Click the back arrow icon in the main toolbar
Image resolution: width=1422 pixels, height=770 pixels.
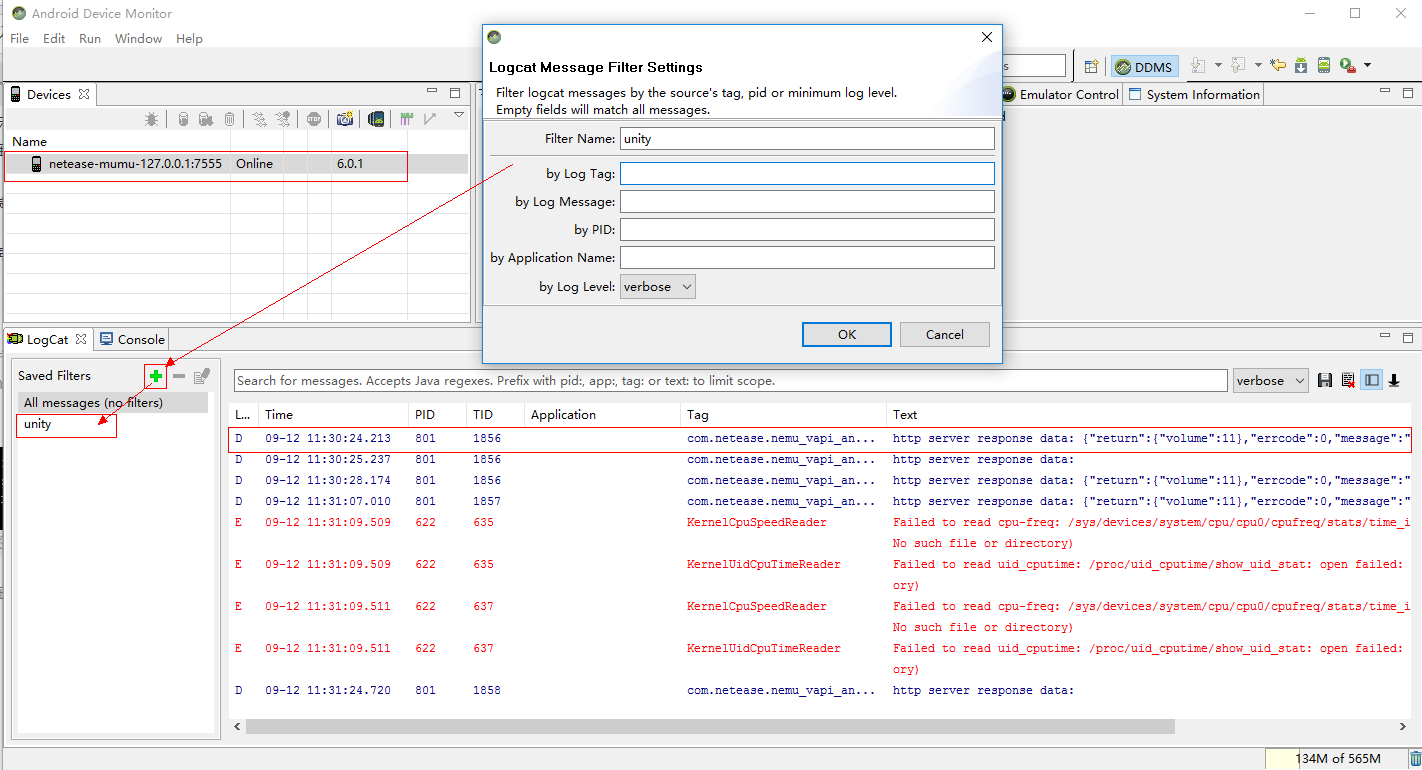1278,66
